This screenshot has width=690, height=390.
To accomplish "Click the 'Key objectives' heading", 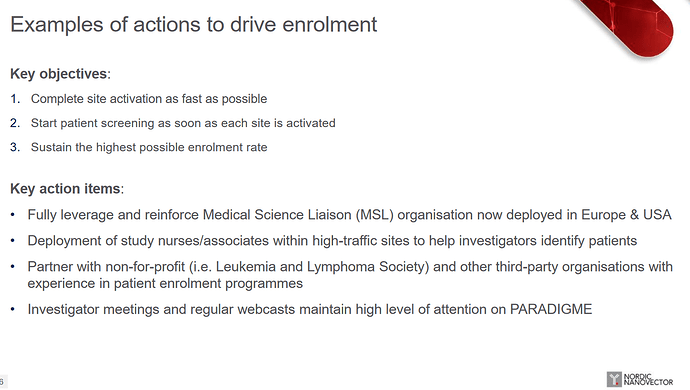I will tap(60, 74).
